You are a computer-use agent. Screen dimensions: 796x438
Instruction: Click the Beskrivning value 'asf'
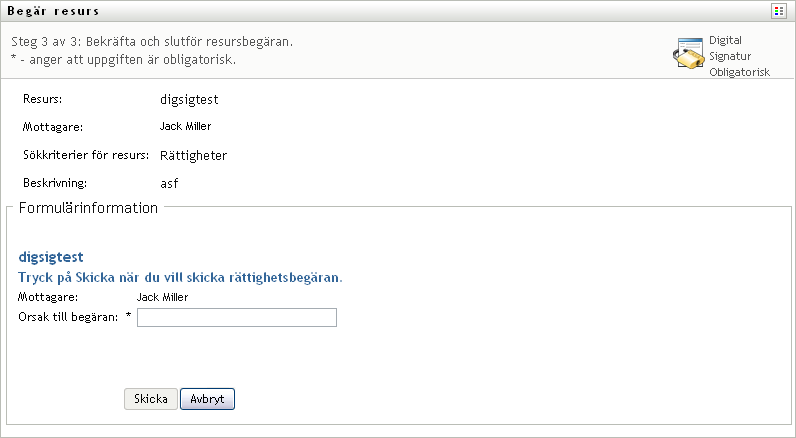point(169,184)
